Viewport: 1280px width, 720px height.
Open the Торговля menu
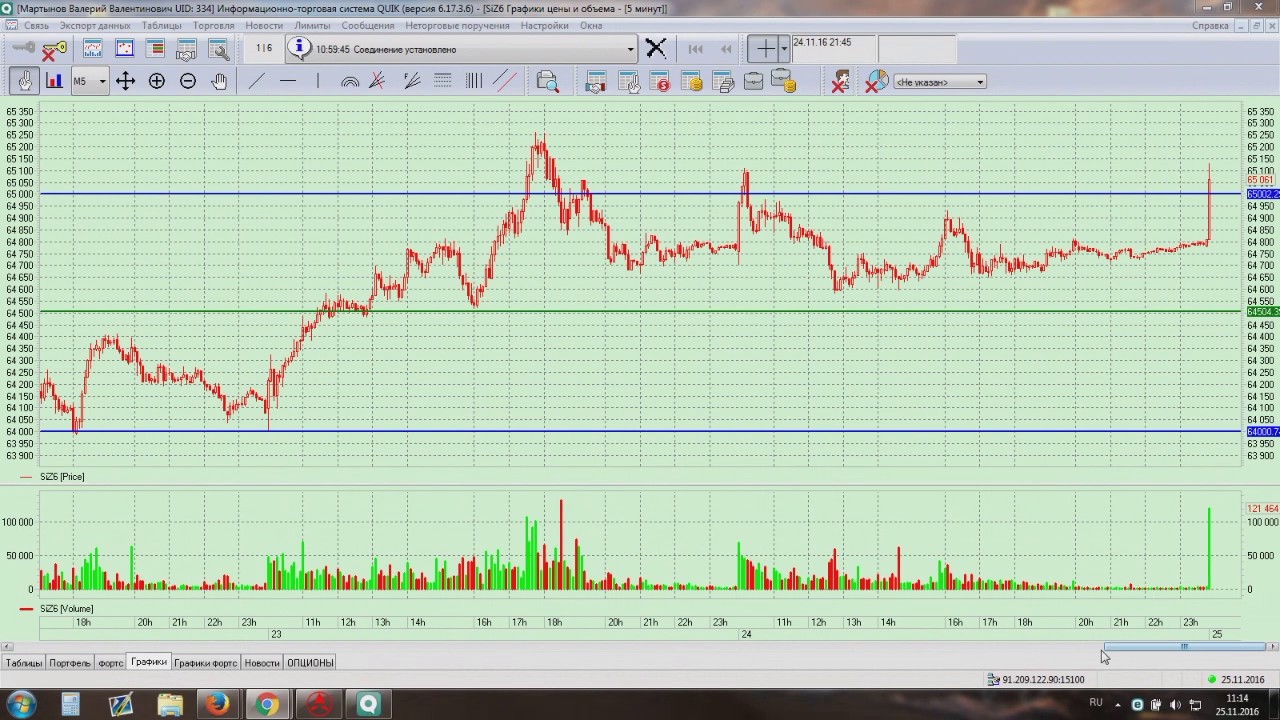pyautogui.click(x=214, y=25)
